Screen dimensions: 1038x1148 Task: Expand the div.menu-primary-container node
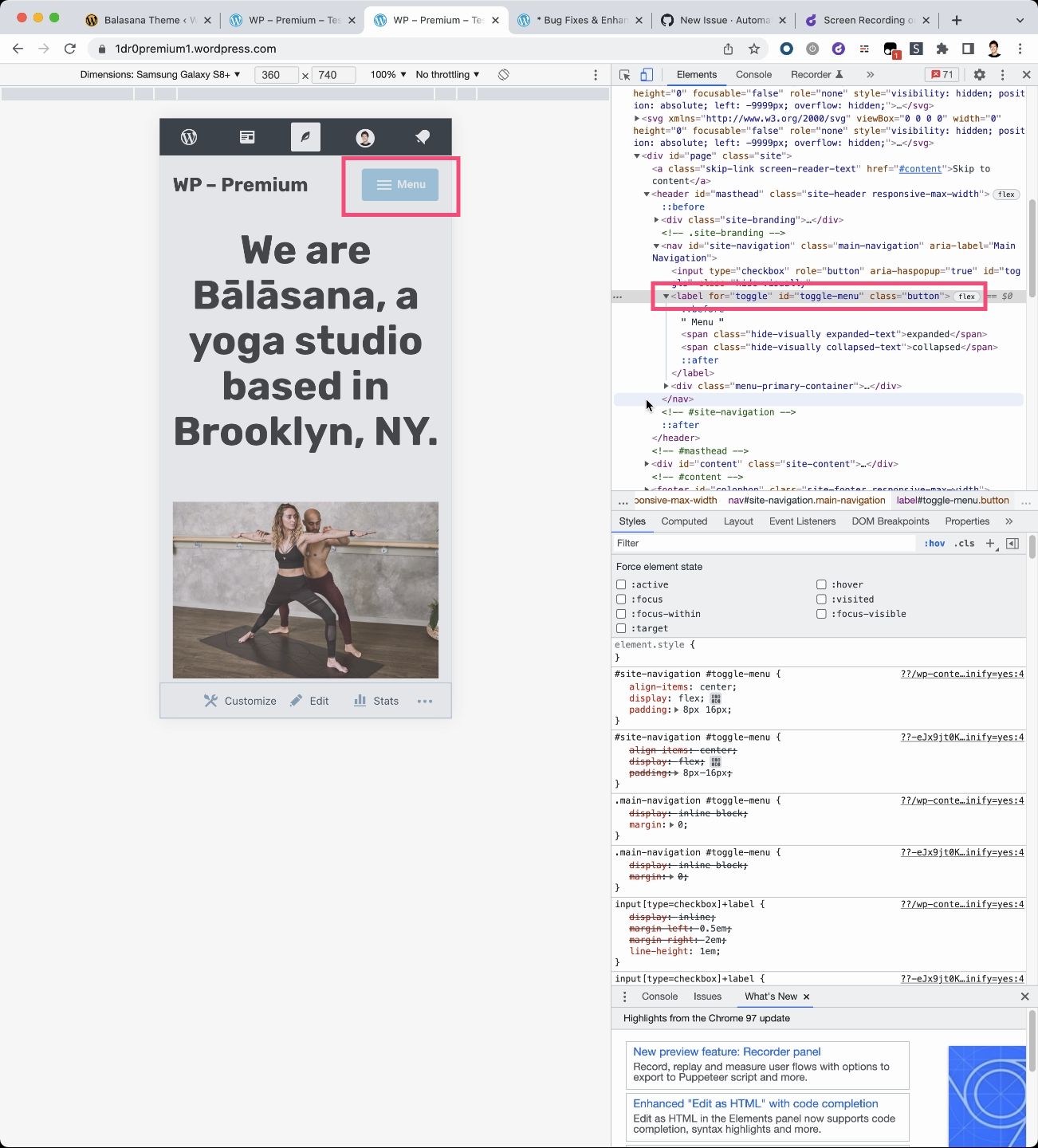pos(666,386)
